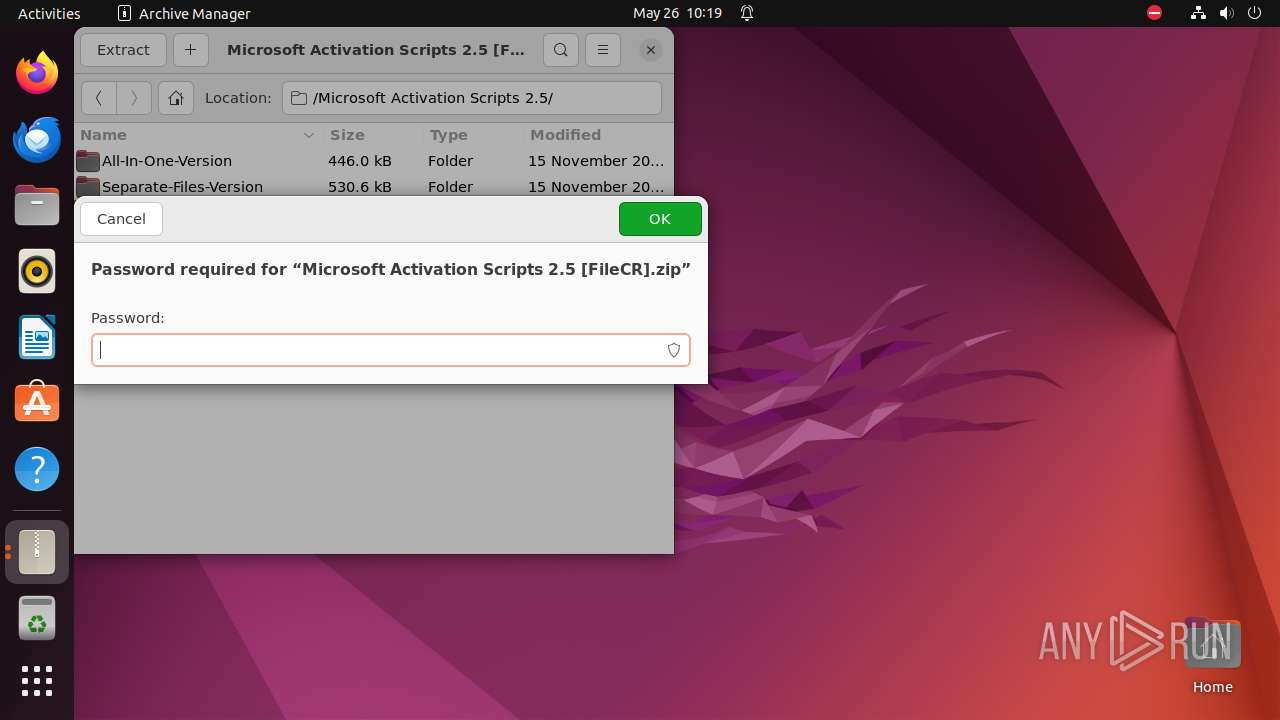Open network status icon
This screenshot has width=1280, height=720.
[1198, 13]
